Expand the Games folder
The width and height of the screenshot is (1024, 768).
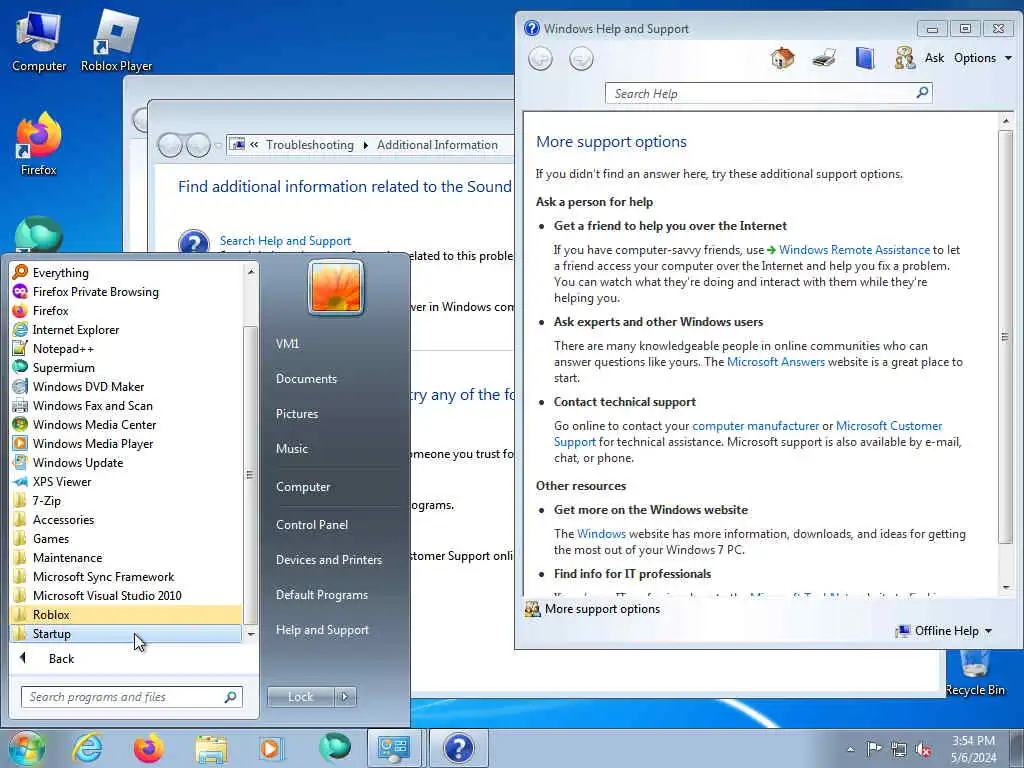point(127,539)
